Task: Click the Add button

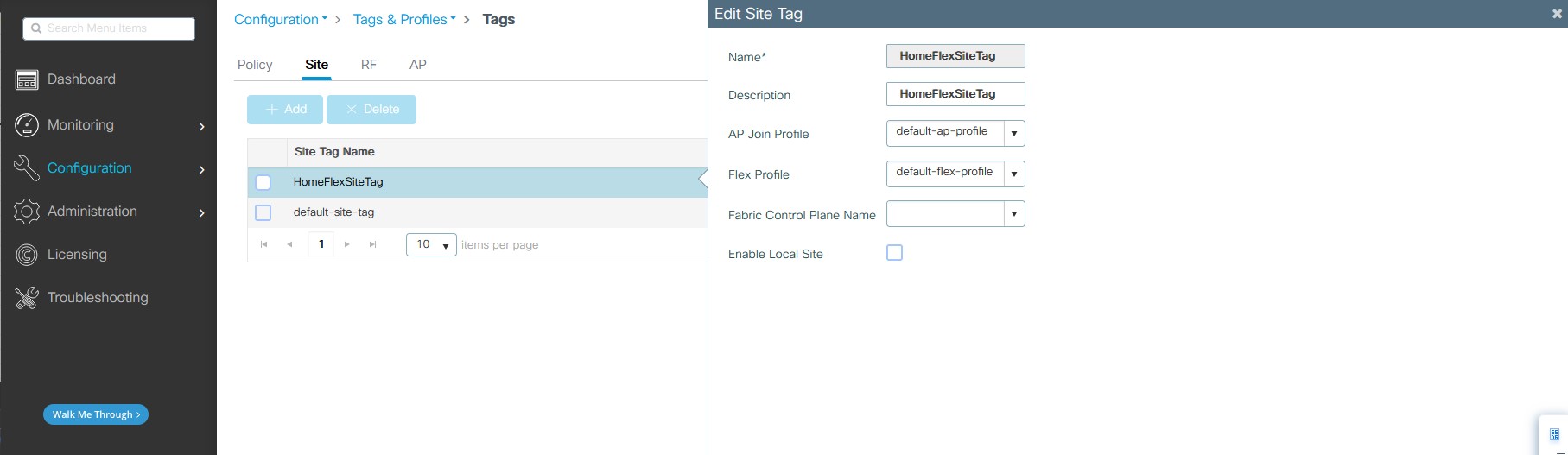Action: [285, 110]
